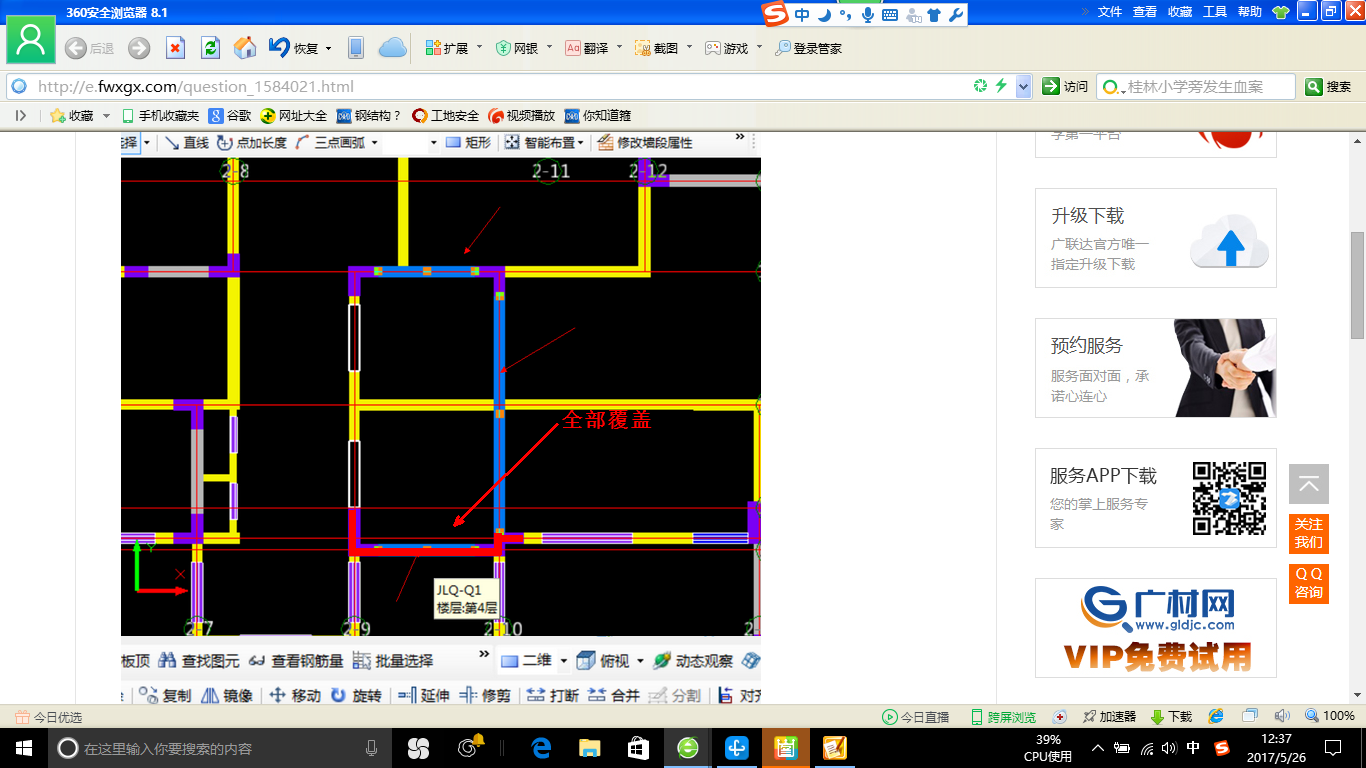Expand the 恢复 dropdown arrow
Viewport: 1366px width, 768px height.
pos(329,48)
